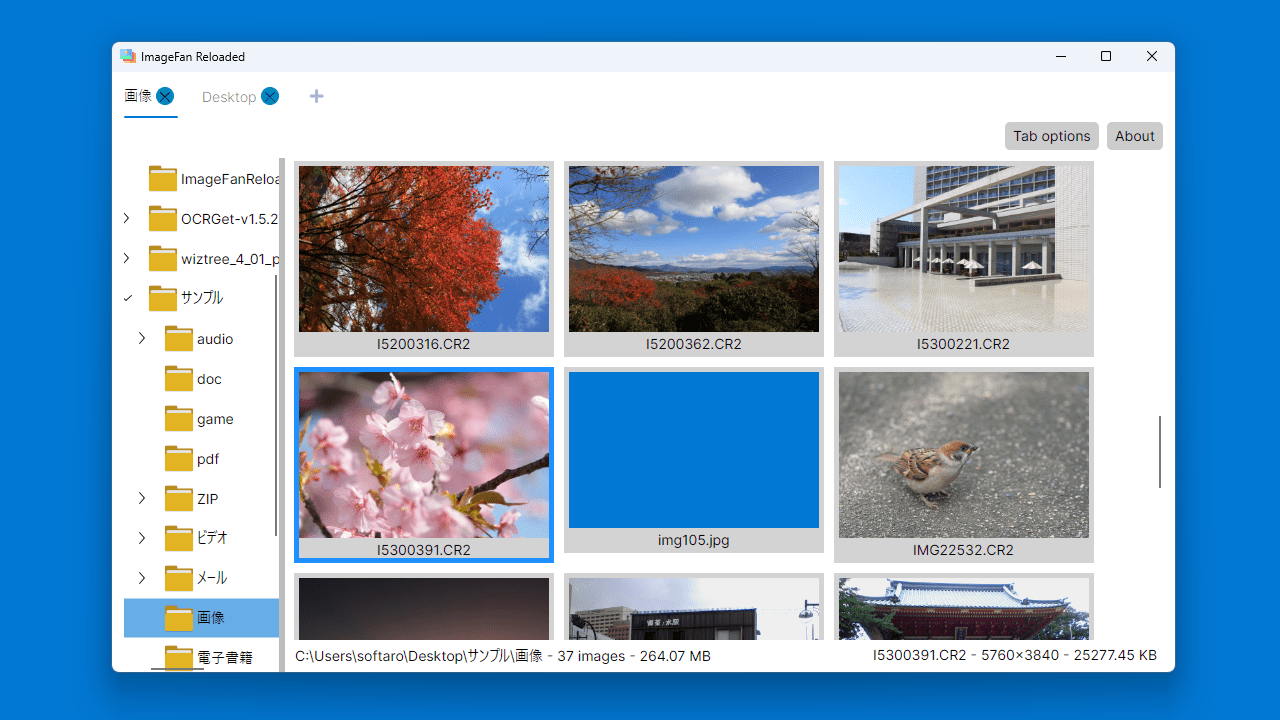Click the 画像 folder icon in tree
This screenshot has width=1280, height=720.
[179, 618]
